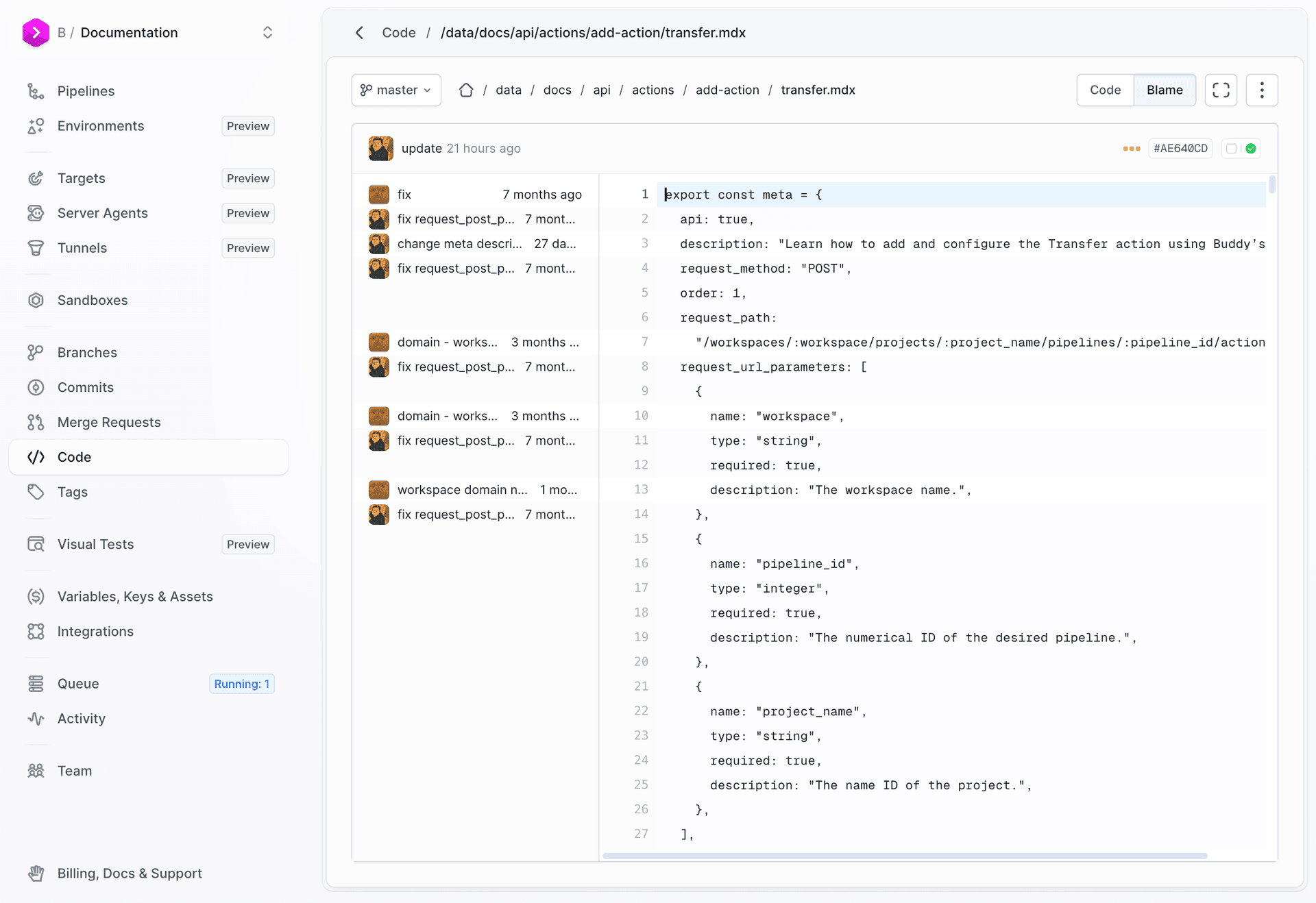
Task: Open the three-dot more options menu
Action: pyautogui.click(x=1262, y=90)
